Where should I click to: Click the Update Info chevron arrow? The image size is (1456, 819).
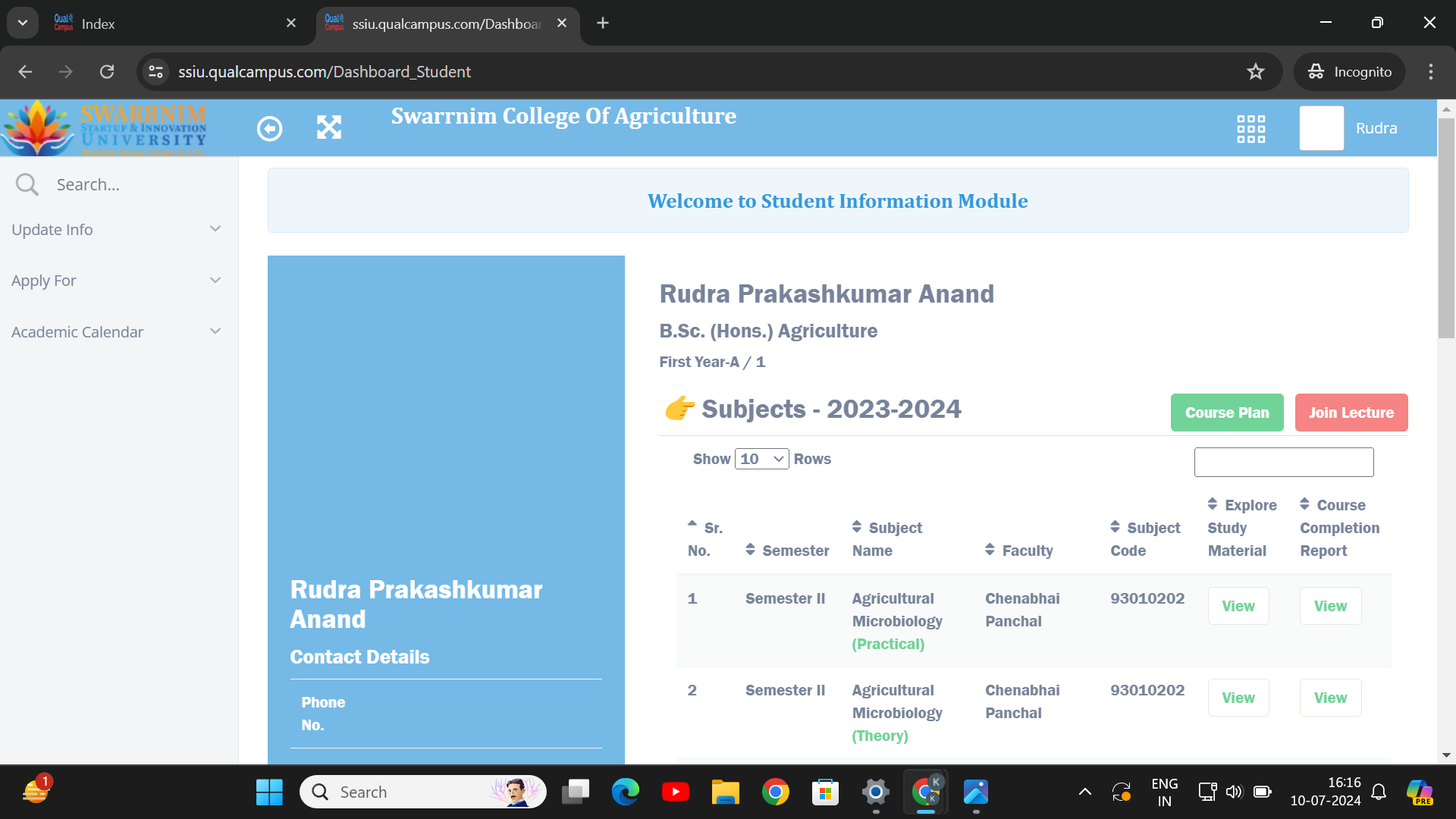215,229
